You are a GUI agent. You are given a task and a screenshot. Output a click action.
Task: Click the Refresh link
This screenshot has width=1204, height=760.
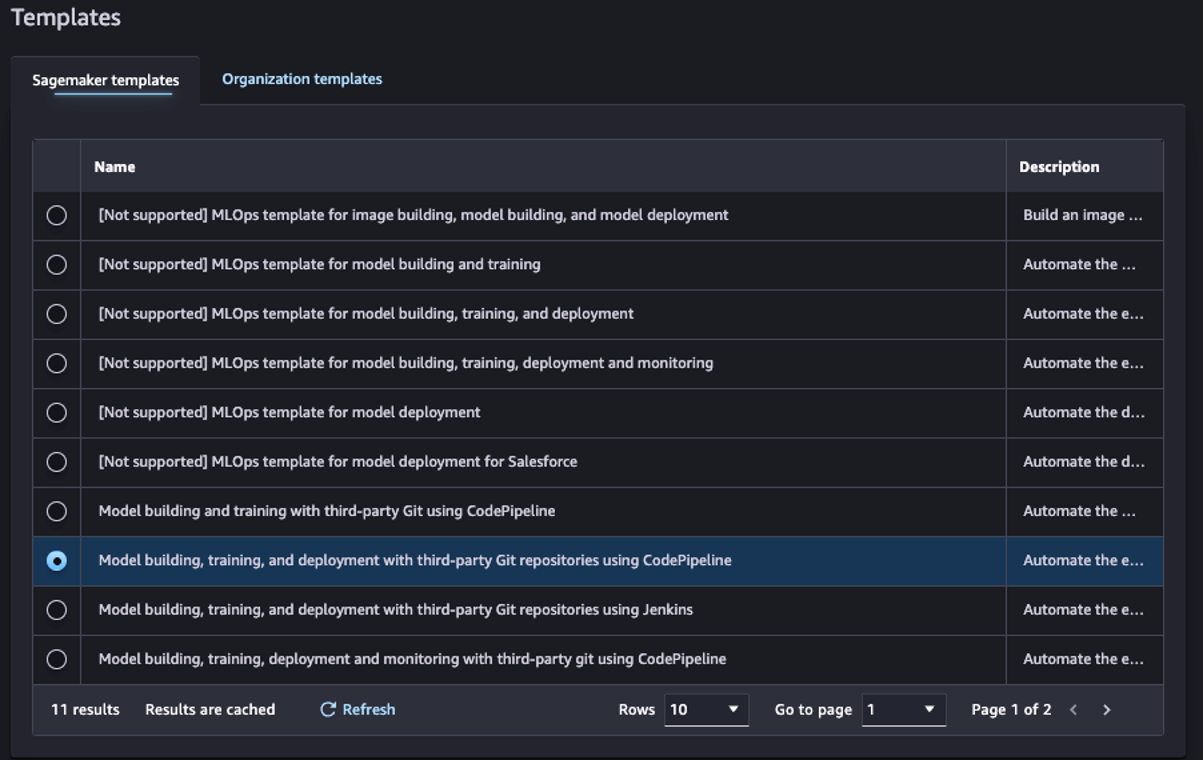[368, 709]
